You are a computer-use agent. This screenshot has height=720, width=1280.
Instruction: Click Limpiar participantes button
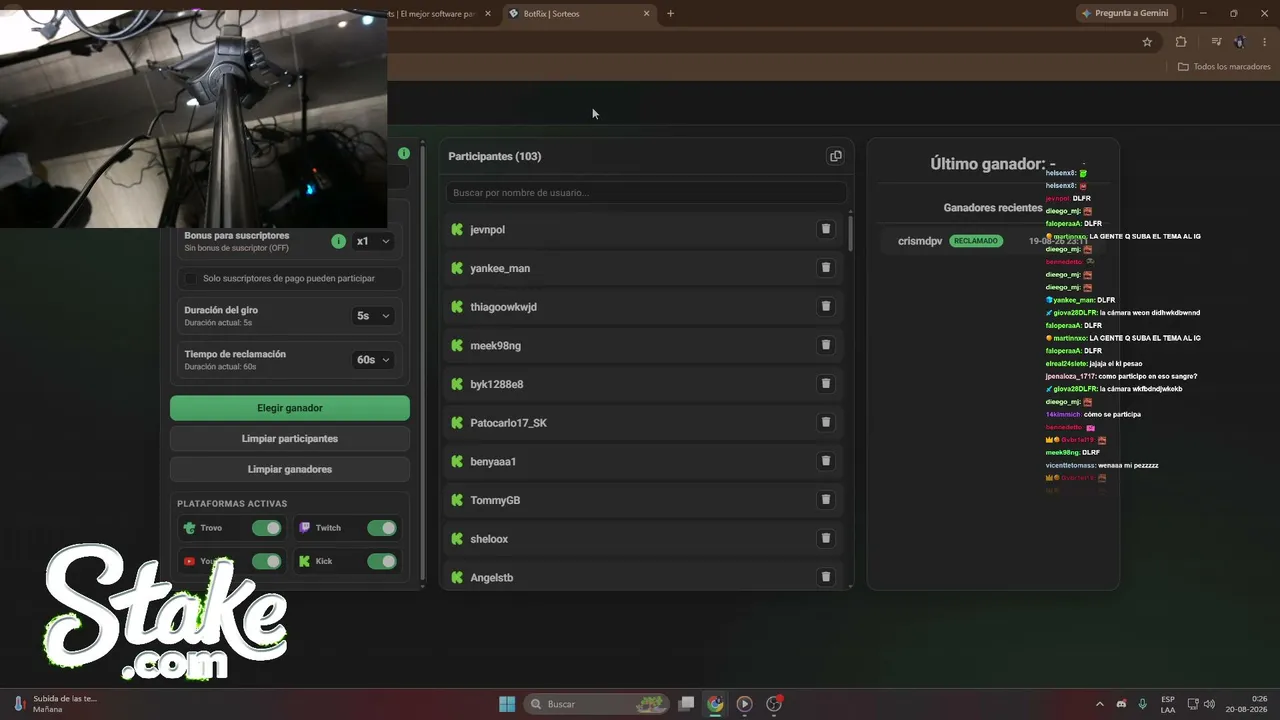pos(290,439)
